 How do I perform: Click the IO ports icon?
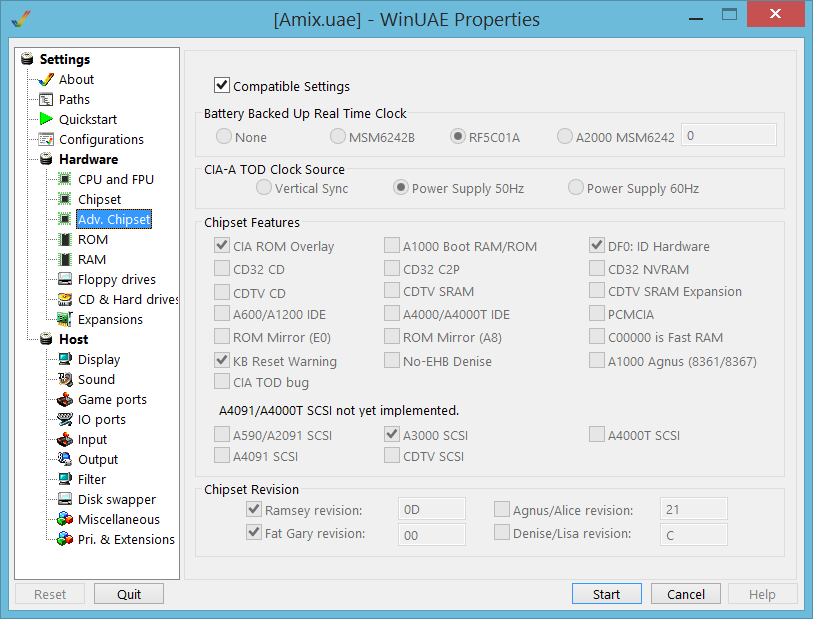[65, 419]
